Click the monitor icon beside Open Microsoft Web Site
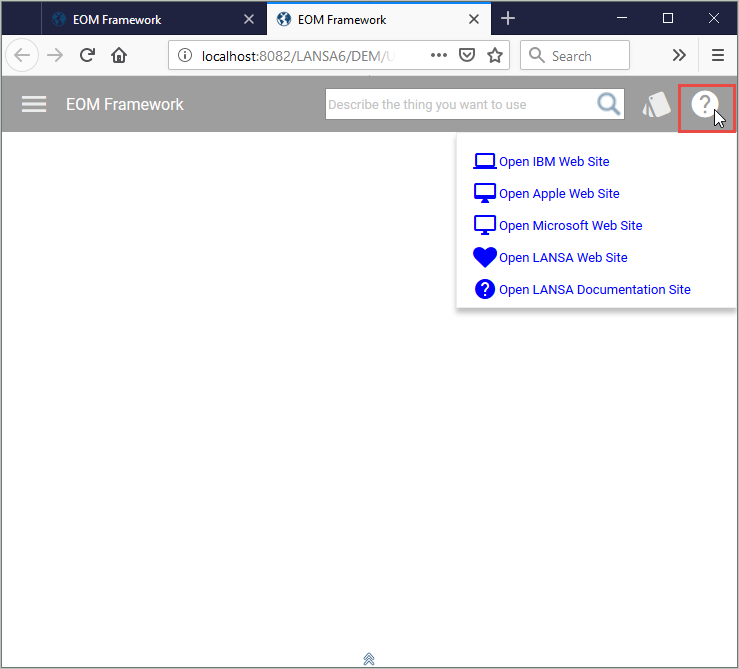 pyautogui.click(x=484, y=225)
